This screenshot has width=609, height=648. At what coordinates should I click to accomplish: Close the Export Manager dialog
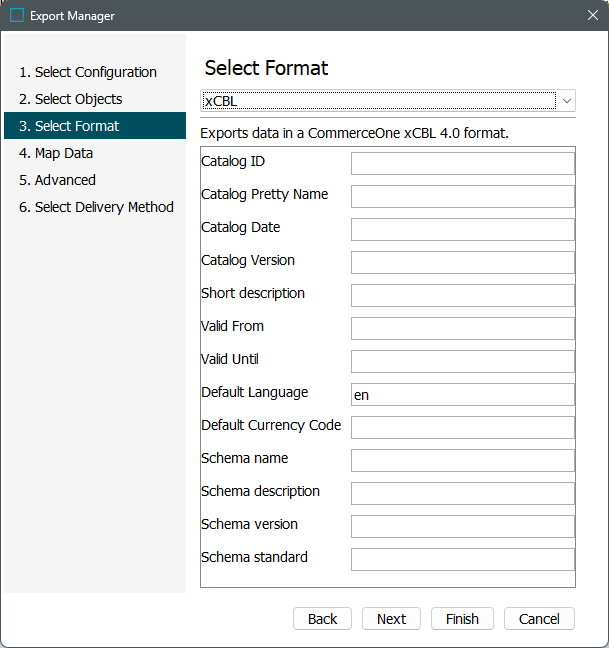(x=592, y=16)
